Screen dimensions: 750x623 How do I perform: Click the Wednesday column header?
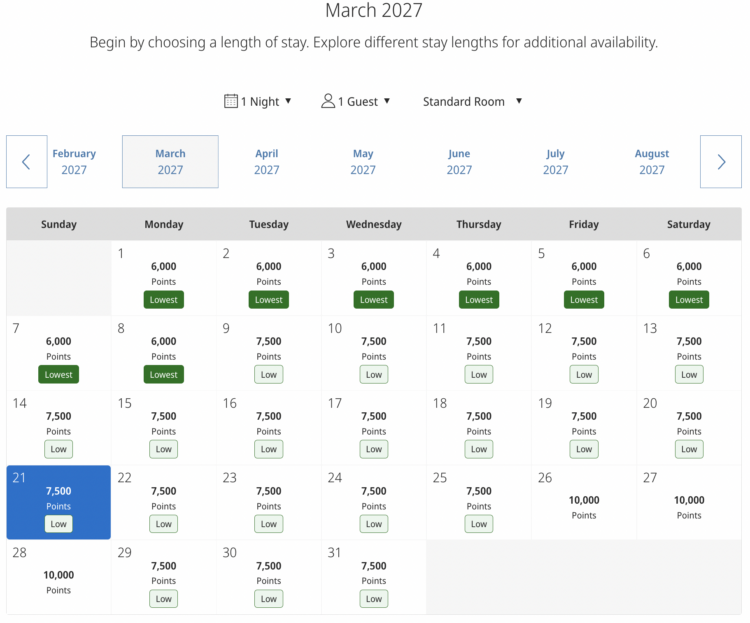tap(374, 224)
